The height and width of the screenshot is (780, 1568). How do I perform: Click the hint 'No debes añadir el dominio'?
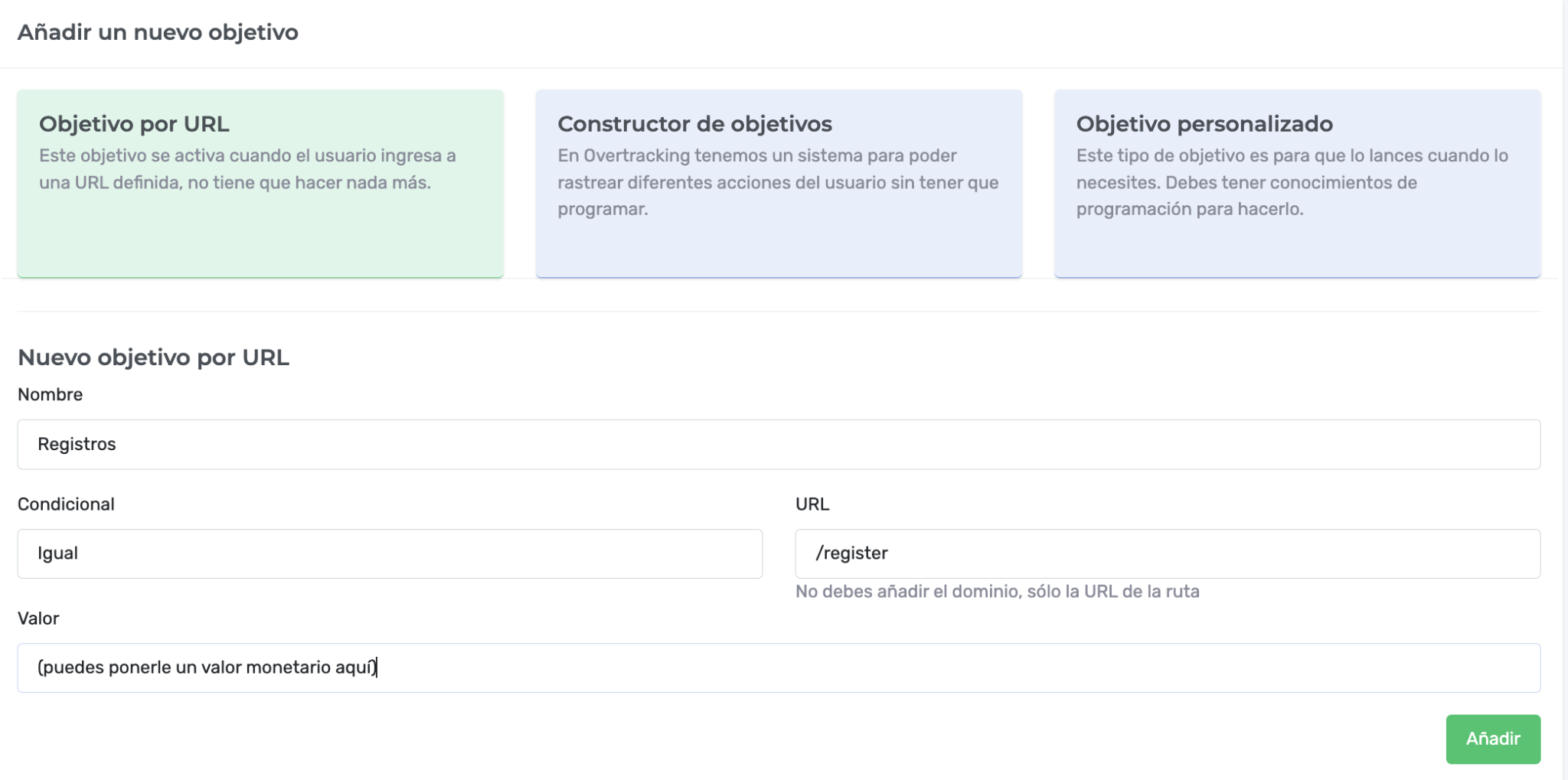(x=998, y=591)
